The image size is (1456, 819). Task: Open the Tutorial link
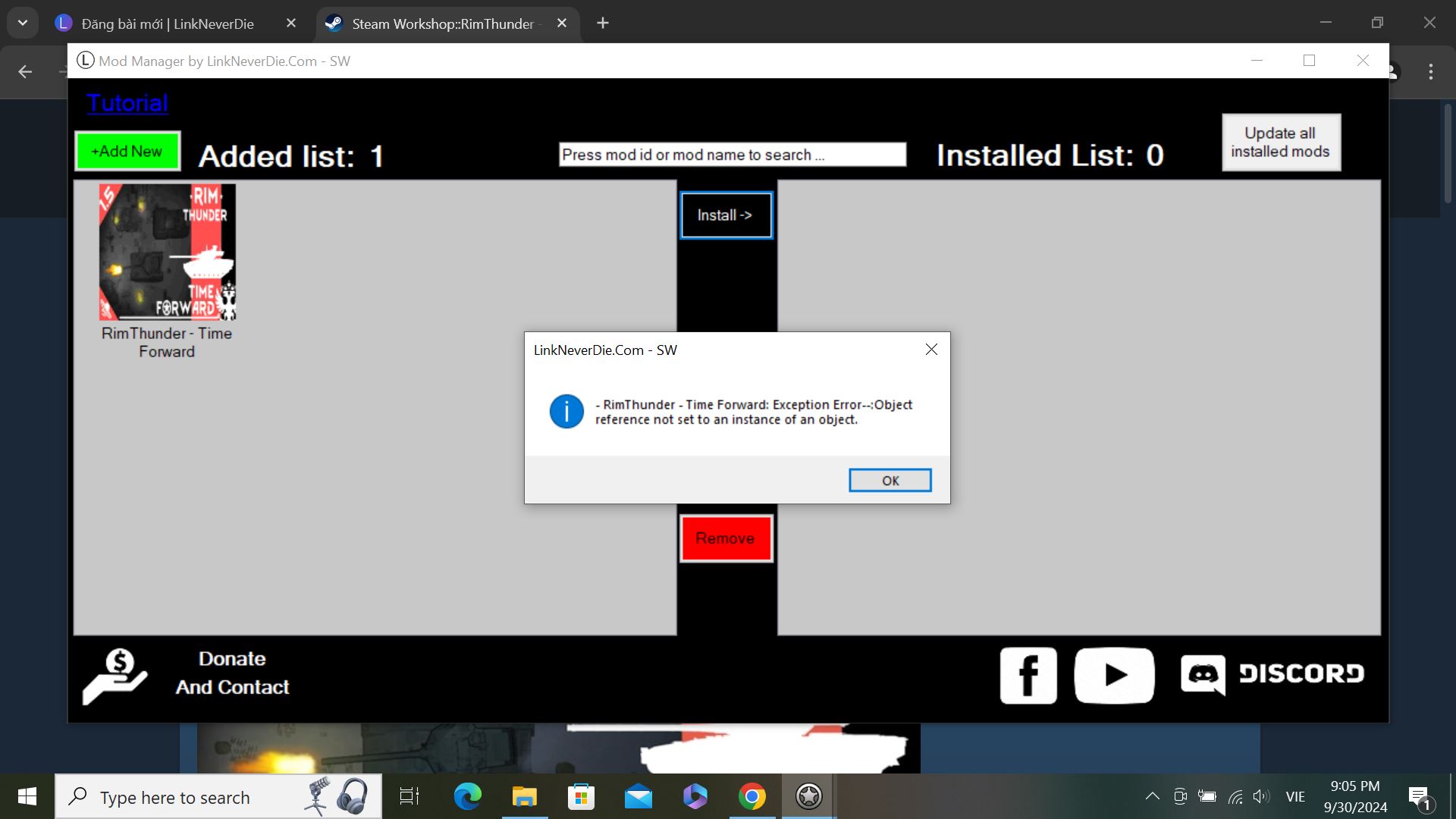pos(127,103)
